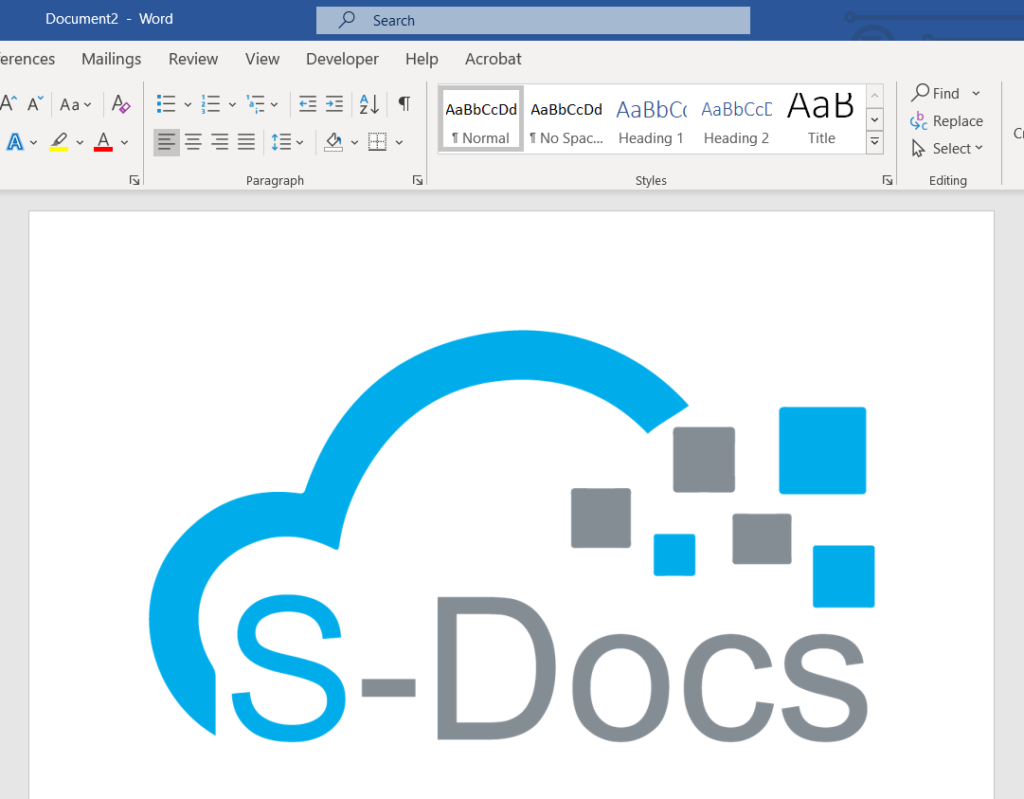Expand the line spacing options dropdown
Screen dimensions: 1024x799
[x=299, y=141]
